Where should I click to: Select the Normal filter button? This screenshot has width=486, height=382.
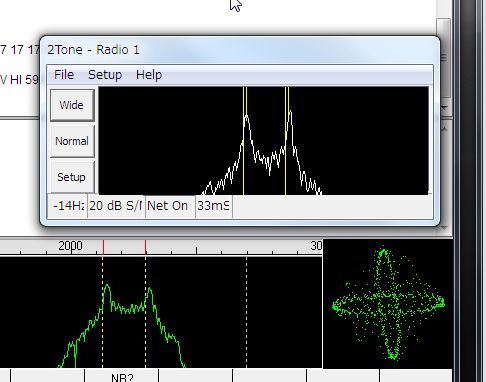(x=72, y=141)
